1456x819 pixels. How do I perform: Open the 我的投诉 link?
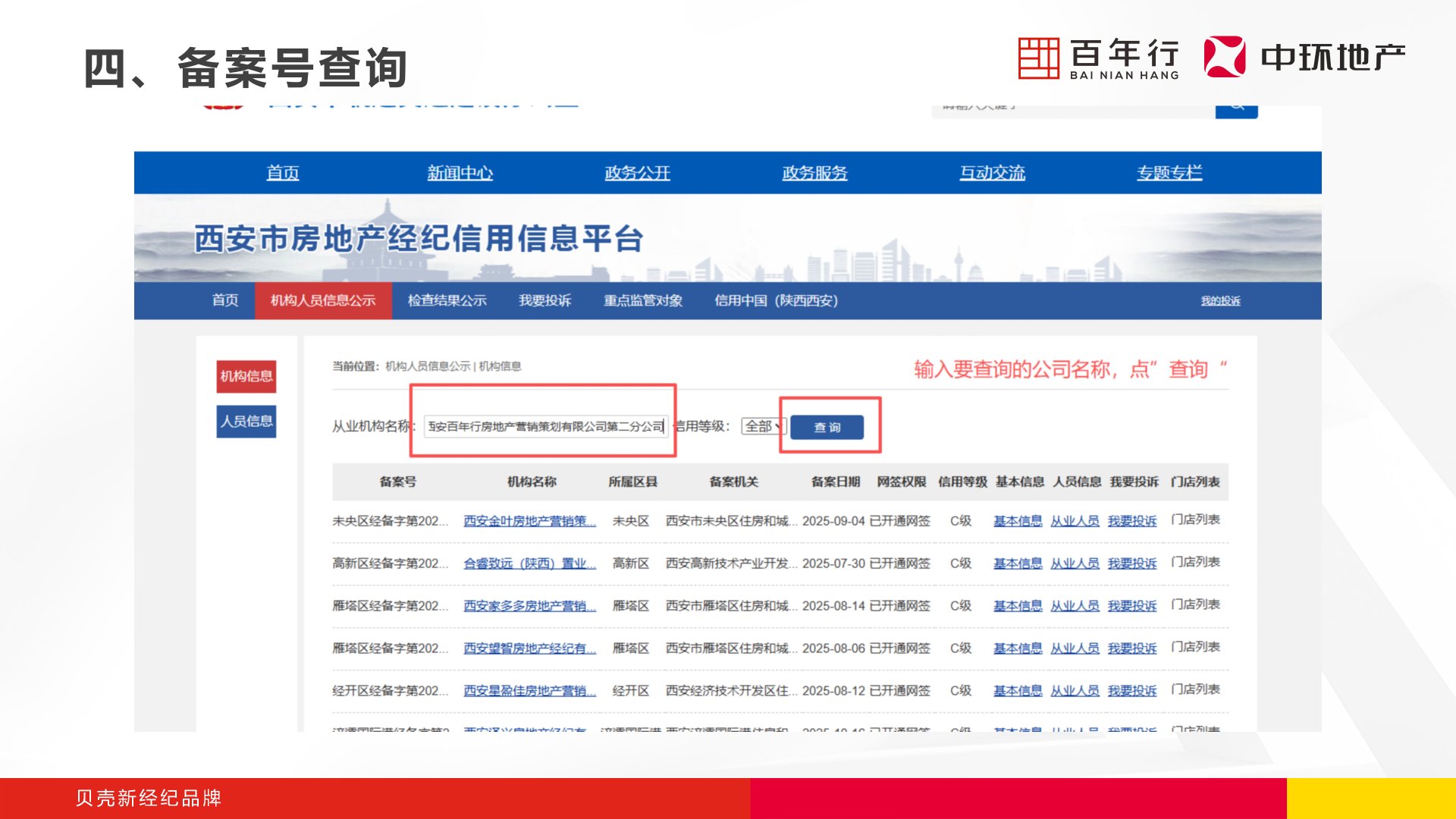[x=1221, y=301]
